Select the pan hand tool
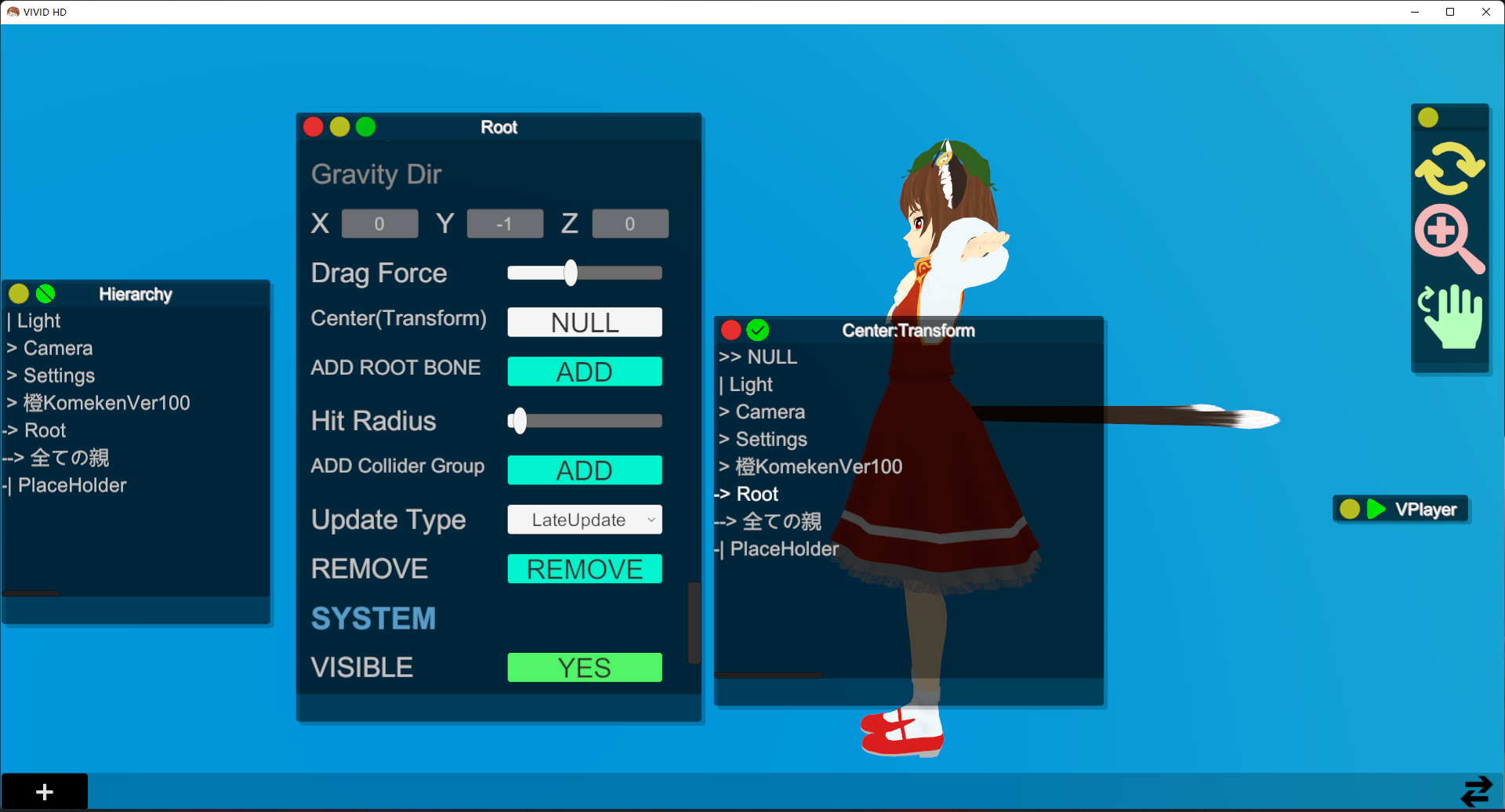The height and width of the screenshot is (812, 1505). pyautogui.click(x=1451, y=316)
